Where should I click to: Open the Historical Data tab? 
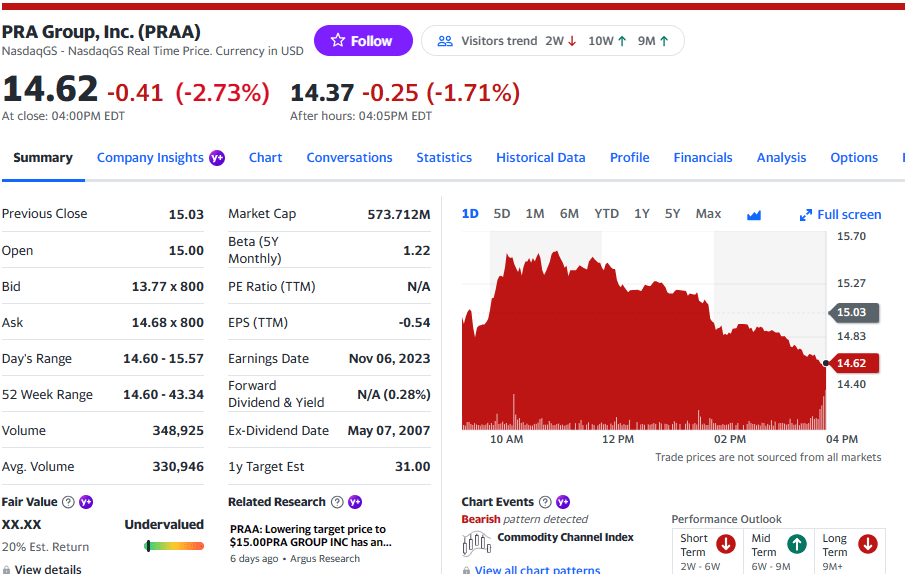pos(540,158)
